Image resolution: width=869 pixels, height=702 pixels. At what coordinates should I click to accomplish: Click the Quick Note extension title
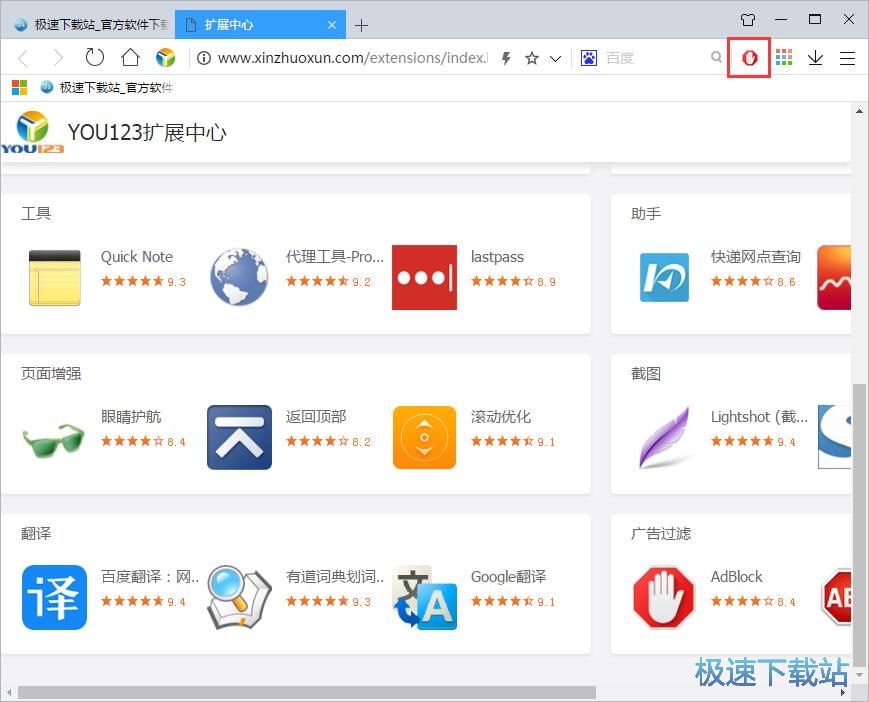(x=137, y=257)
